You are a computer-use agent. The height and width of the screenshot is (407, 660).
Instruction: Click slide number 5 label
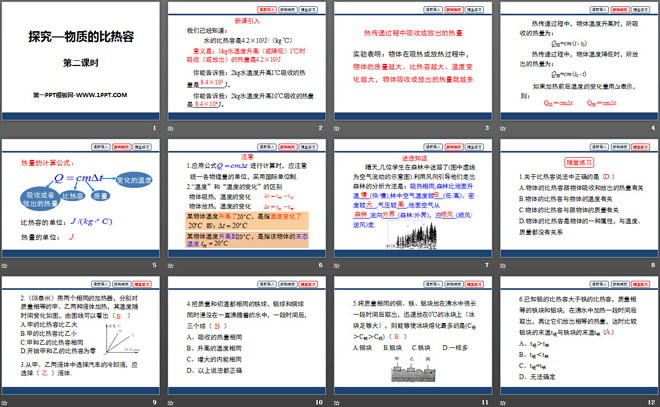click(154, 265)
